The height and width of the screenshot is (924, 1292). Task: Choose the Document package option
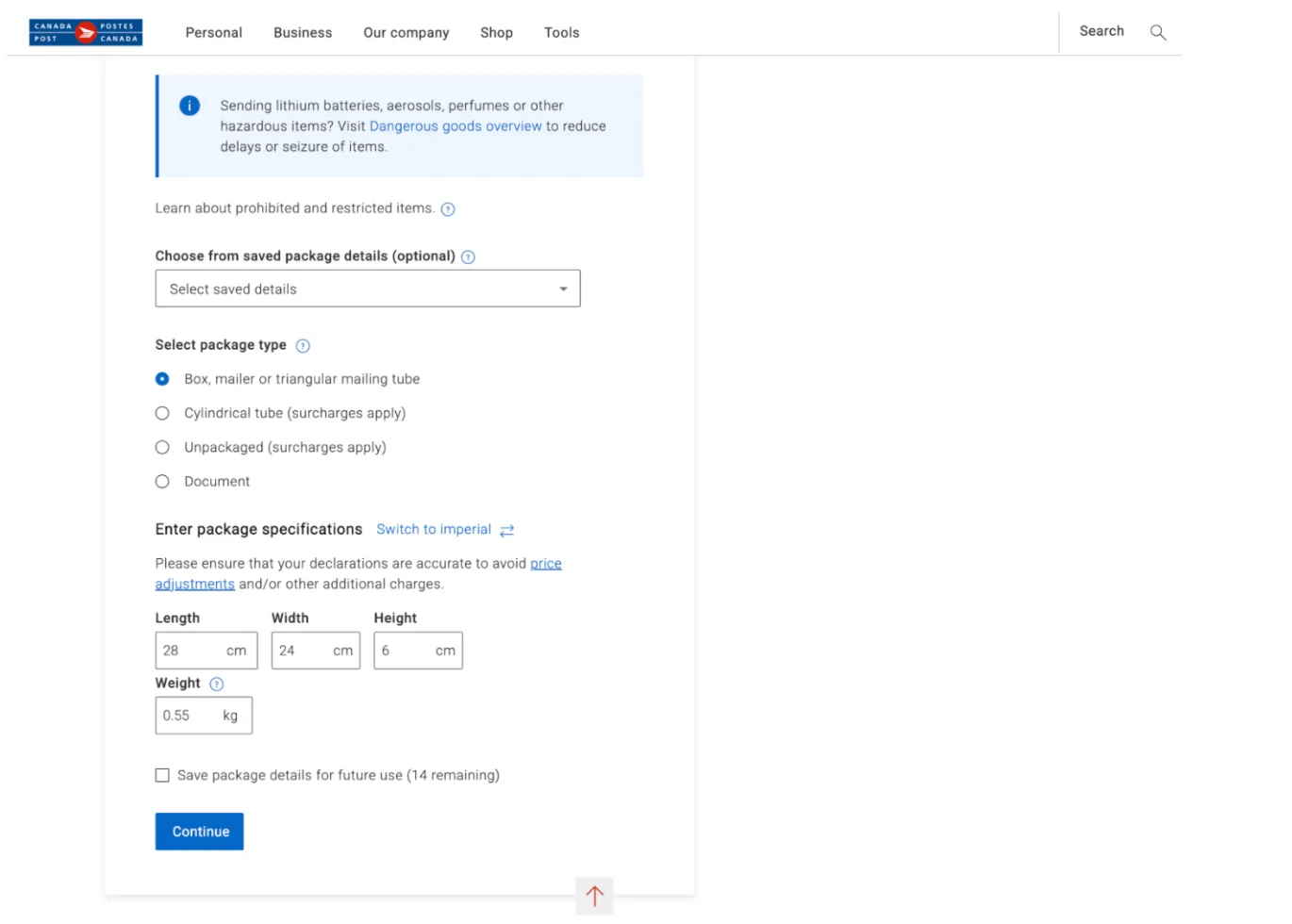click(162, 481)
